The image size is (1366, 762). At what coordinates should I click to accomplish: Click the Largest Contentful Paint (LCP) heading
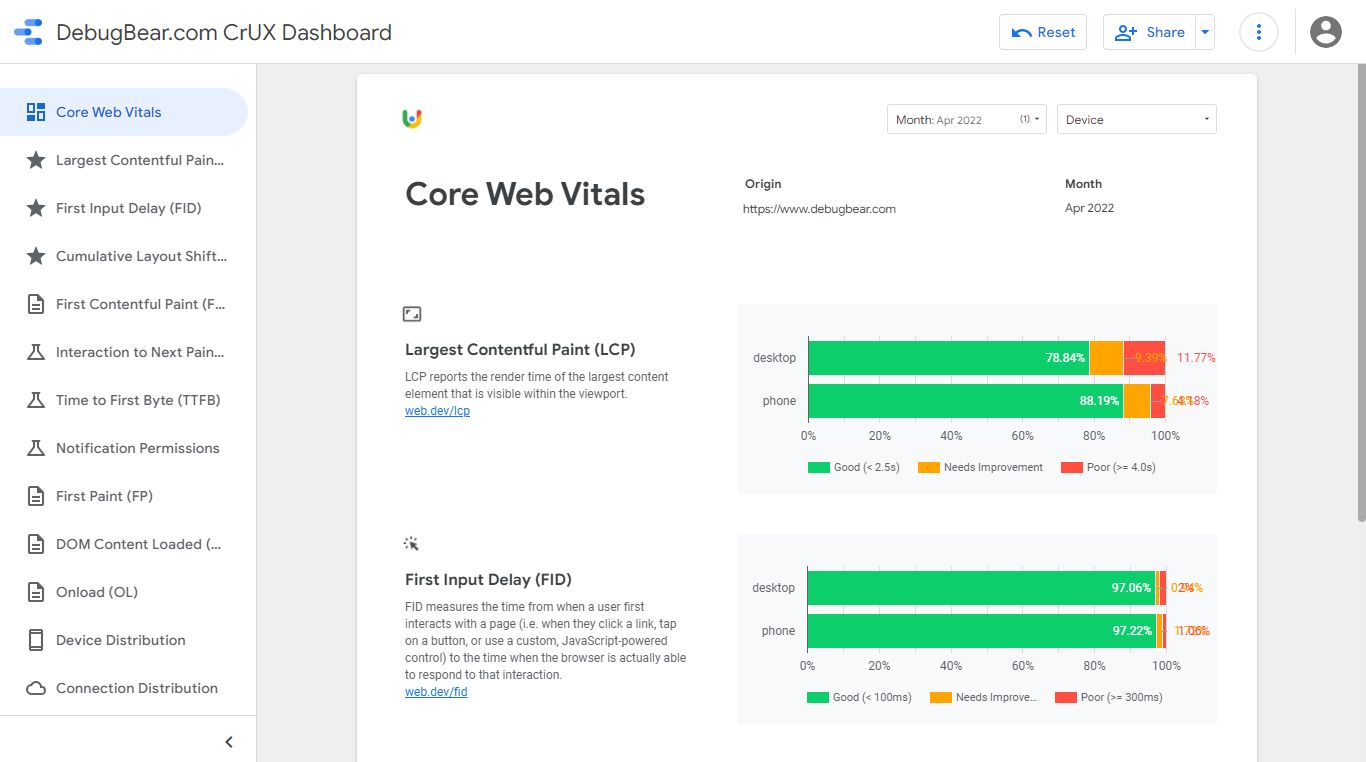520,350
